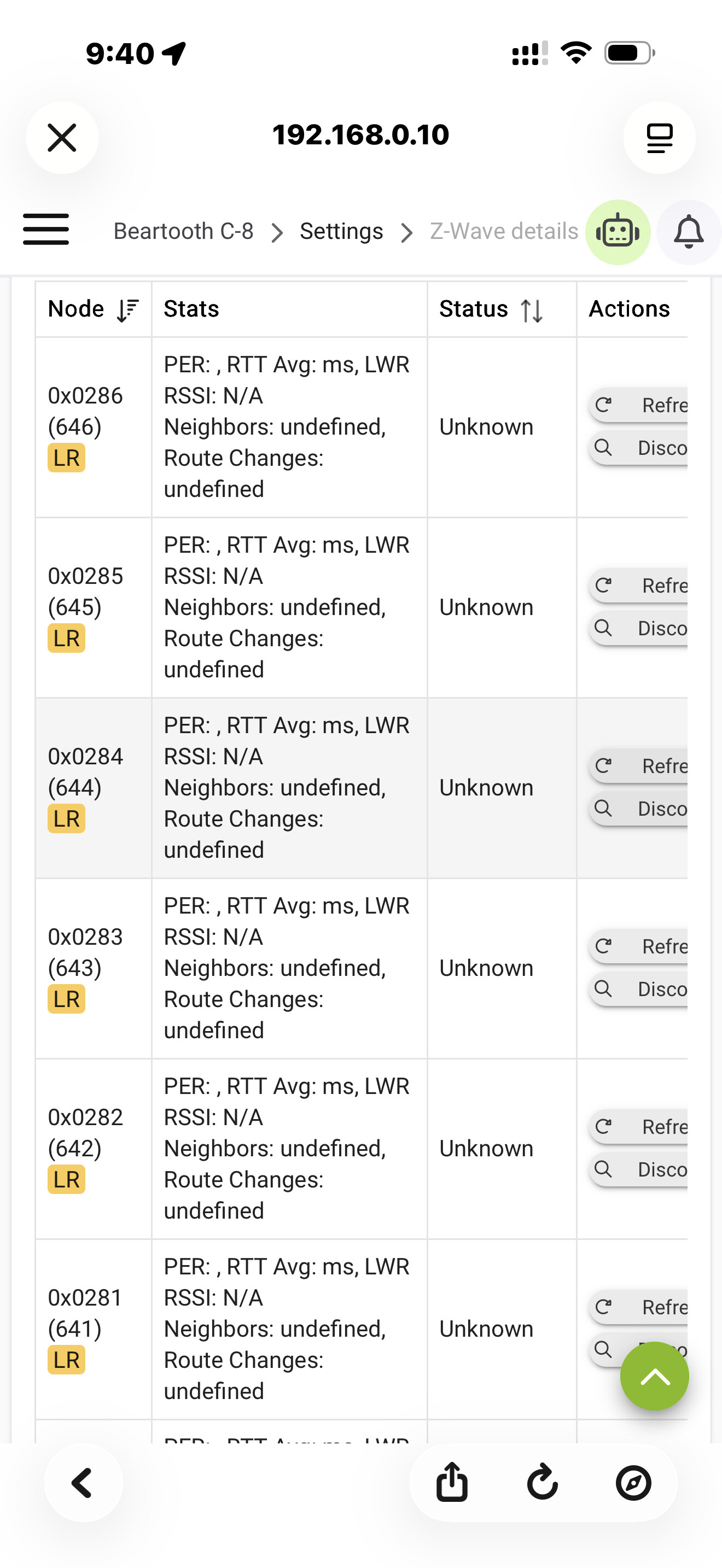Screen dimensions: 722x1568
Task: Go back with the bottom left arrow
Action: [x=83, y=1483]
